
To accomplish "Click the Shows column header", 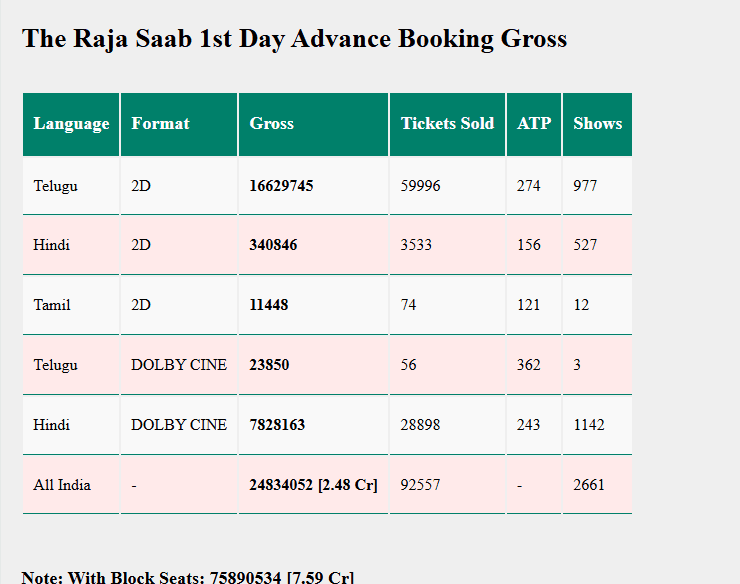I will (x=597, y=124).
